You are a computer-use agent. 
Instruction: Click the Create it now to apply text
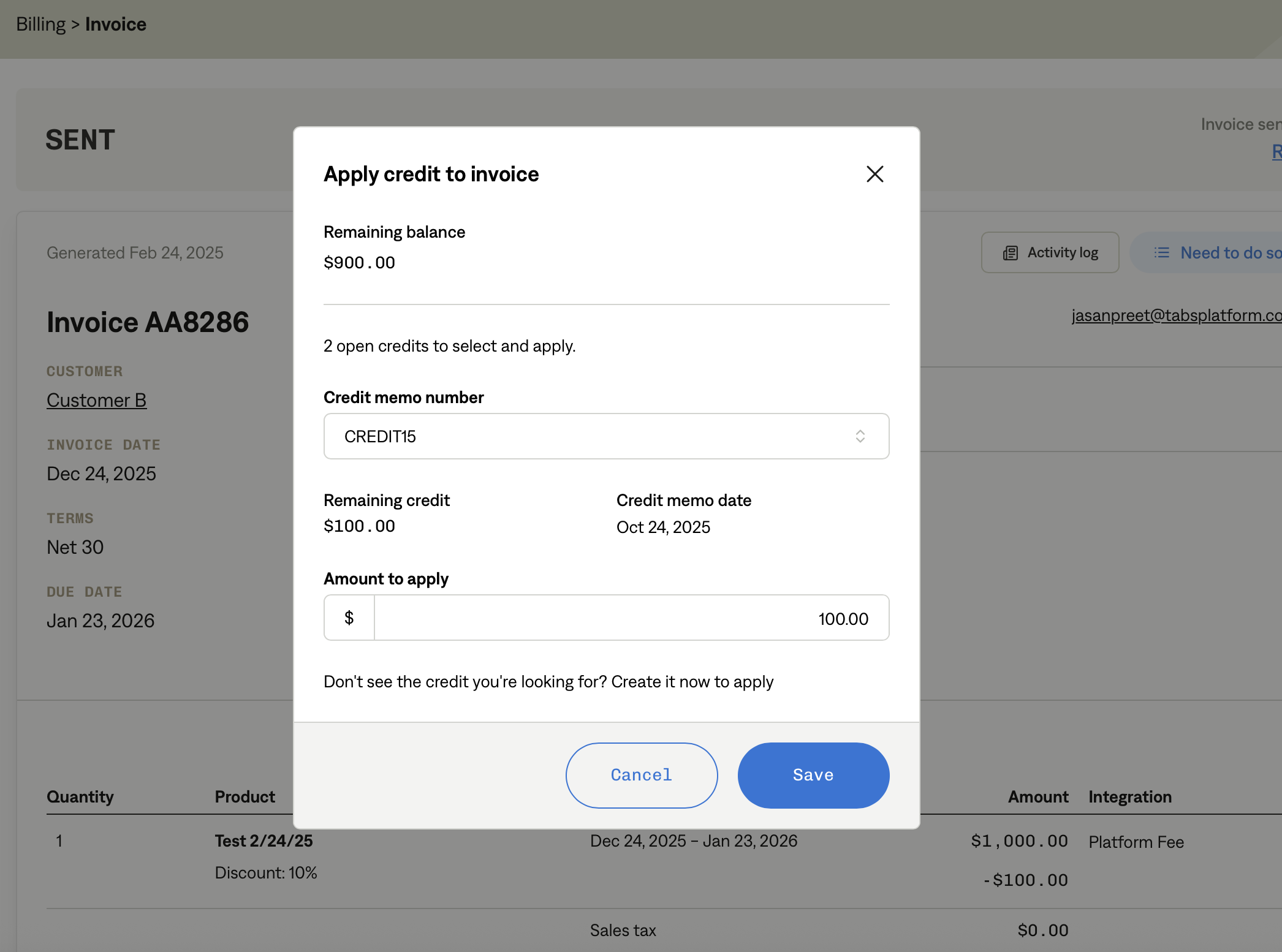(692, 682)
